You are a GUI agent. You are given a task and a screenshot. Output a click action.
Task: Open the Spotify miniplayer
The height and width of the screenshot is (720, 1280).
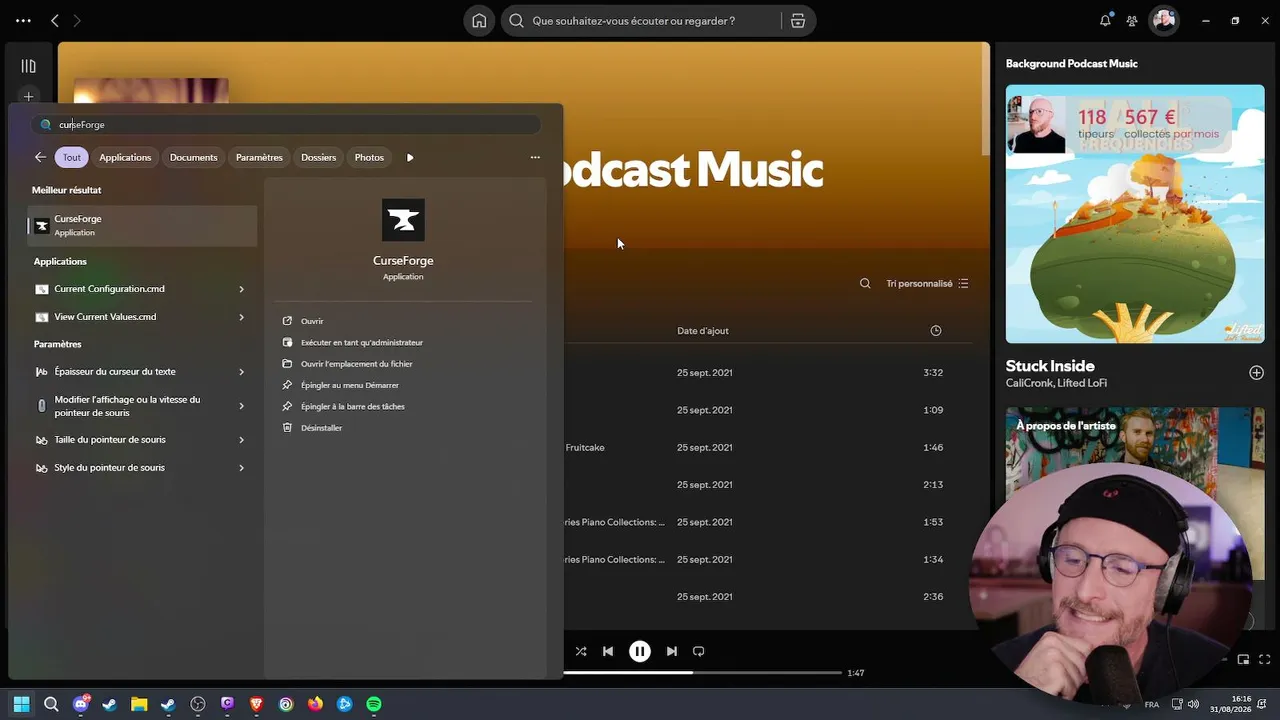pos(1243,659)
